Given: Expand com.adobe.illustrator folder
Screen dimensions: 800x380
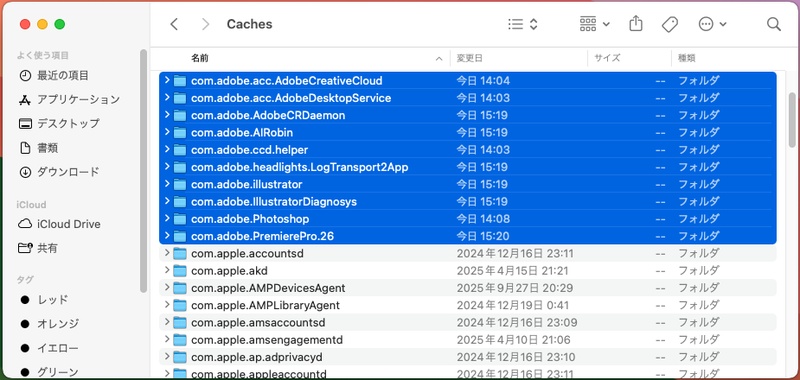Looking at the screenshot, I should tap(167, 184).
